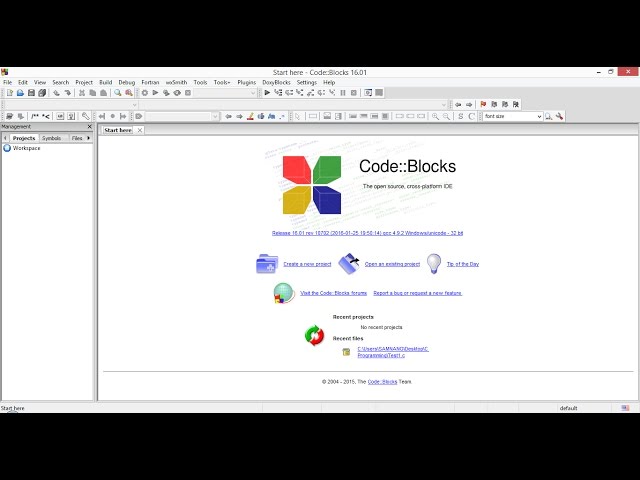Screen dimensions: 640x480
Task: Click the highlight marker pen icon
Action: (250, 116)
